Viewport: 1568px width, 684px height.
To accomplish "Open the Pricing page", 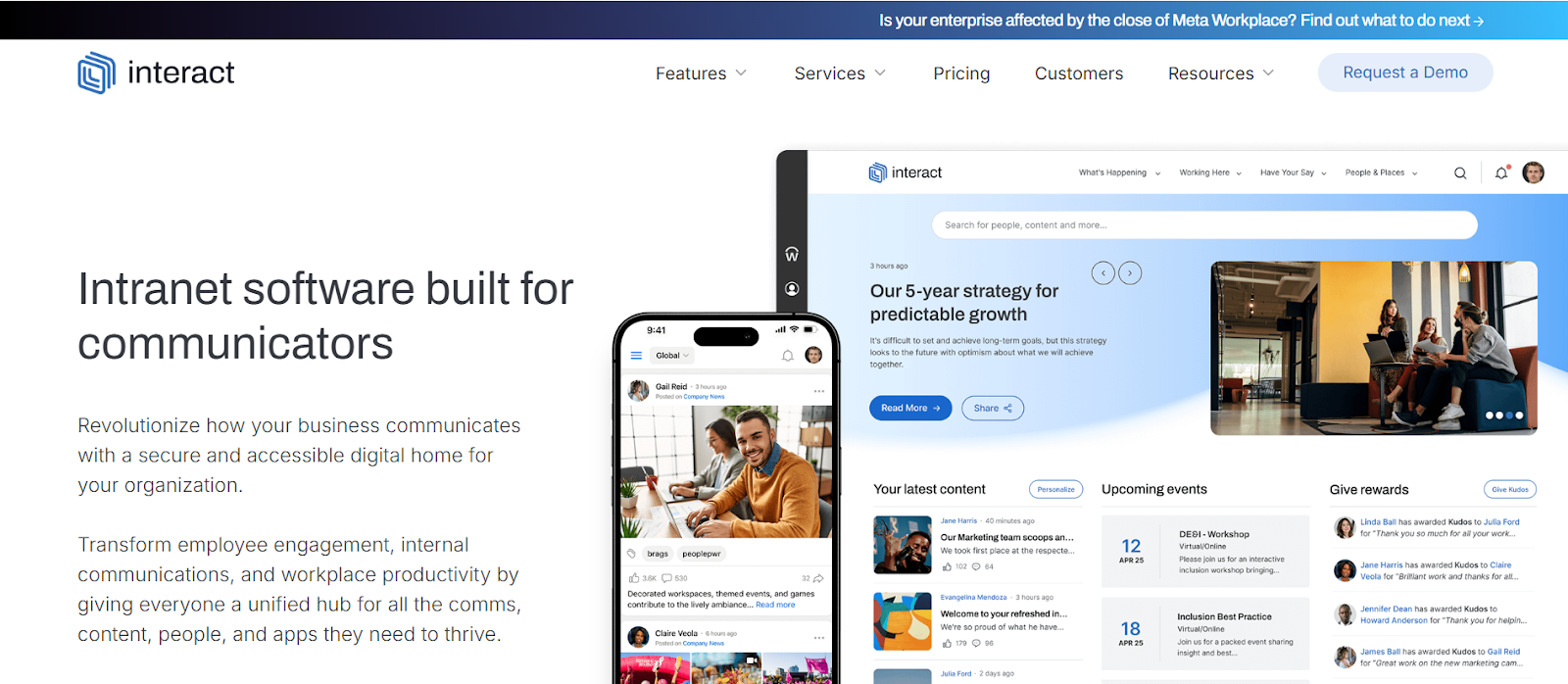I will pos(961,73).
